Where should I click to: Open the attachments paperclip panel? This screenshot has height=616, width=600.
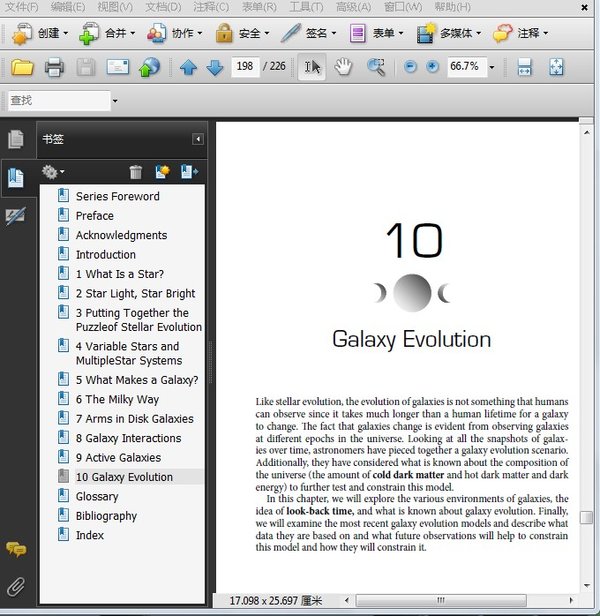point(16,586)
